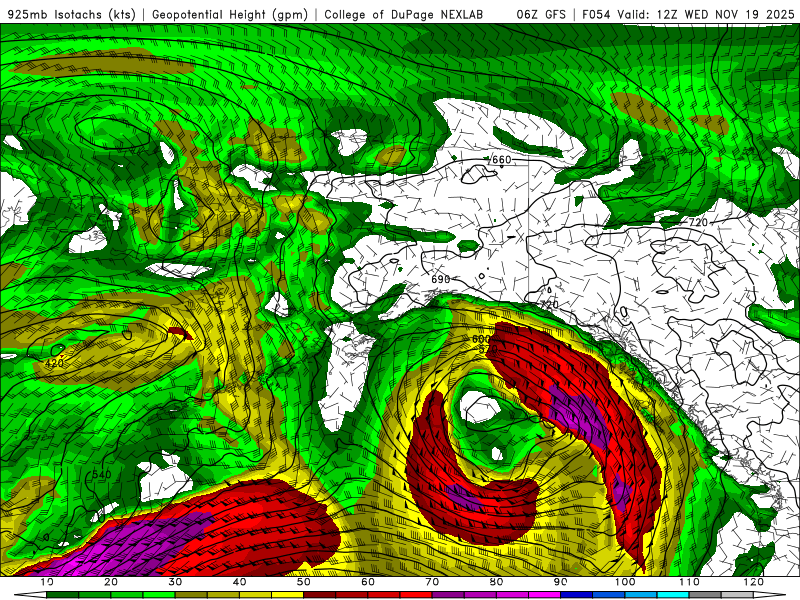Click the '120' color scale tick label
This screenshot has height=600, width=800.
click(x=754, y=582)
